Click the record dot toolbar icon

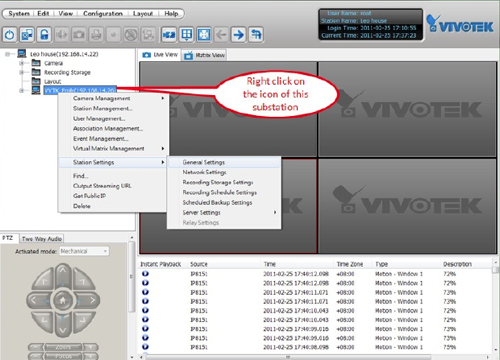coord(114,34)
